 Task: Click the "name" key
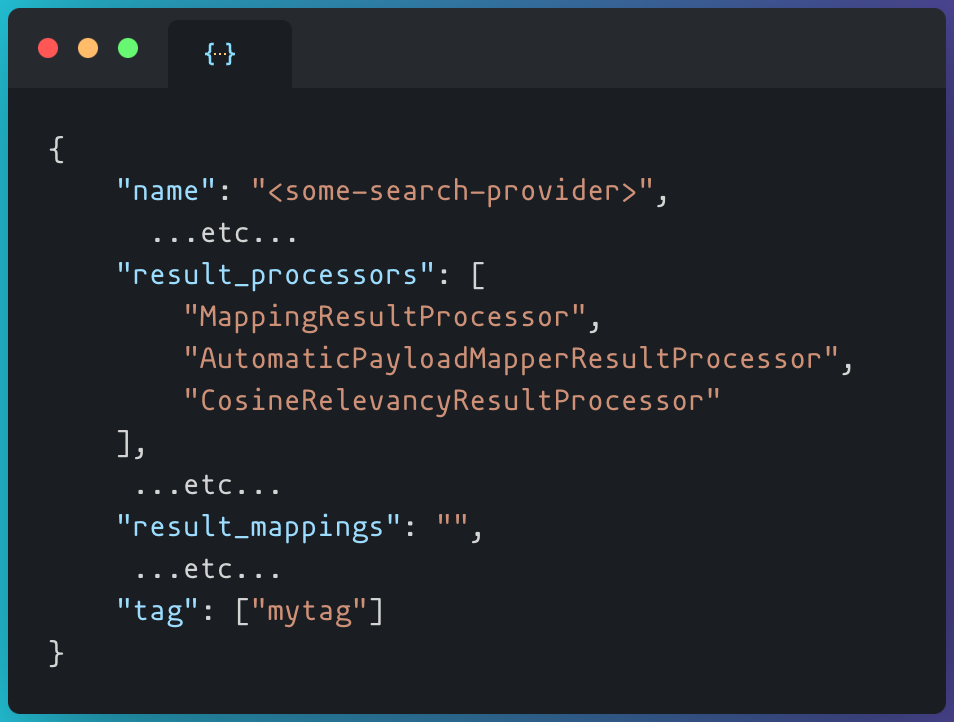[166, 191]
